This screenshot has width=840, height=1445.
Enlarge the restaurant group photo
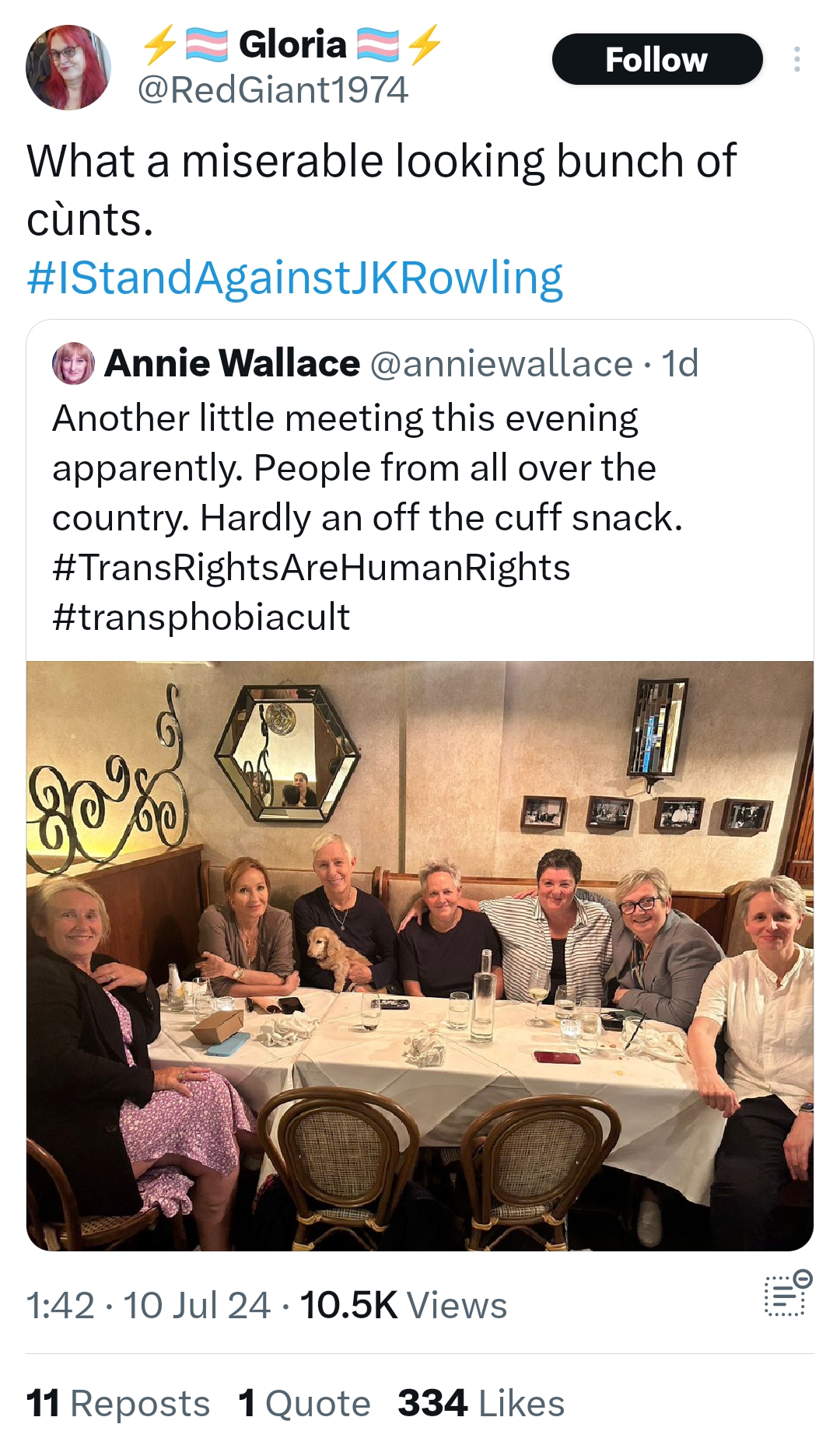click(x=420, y=956)
